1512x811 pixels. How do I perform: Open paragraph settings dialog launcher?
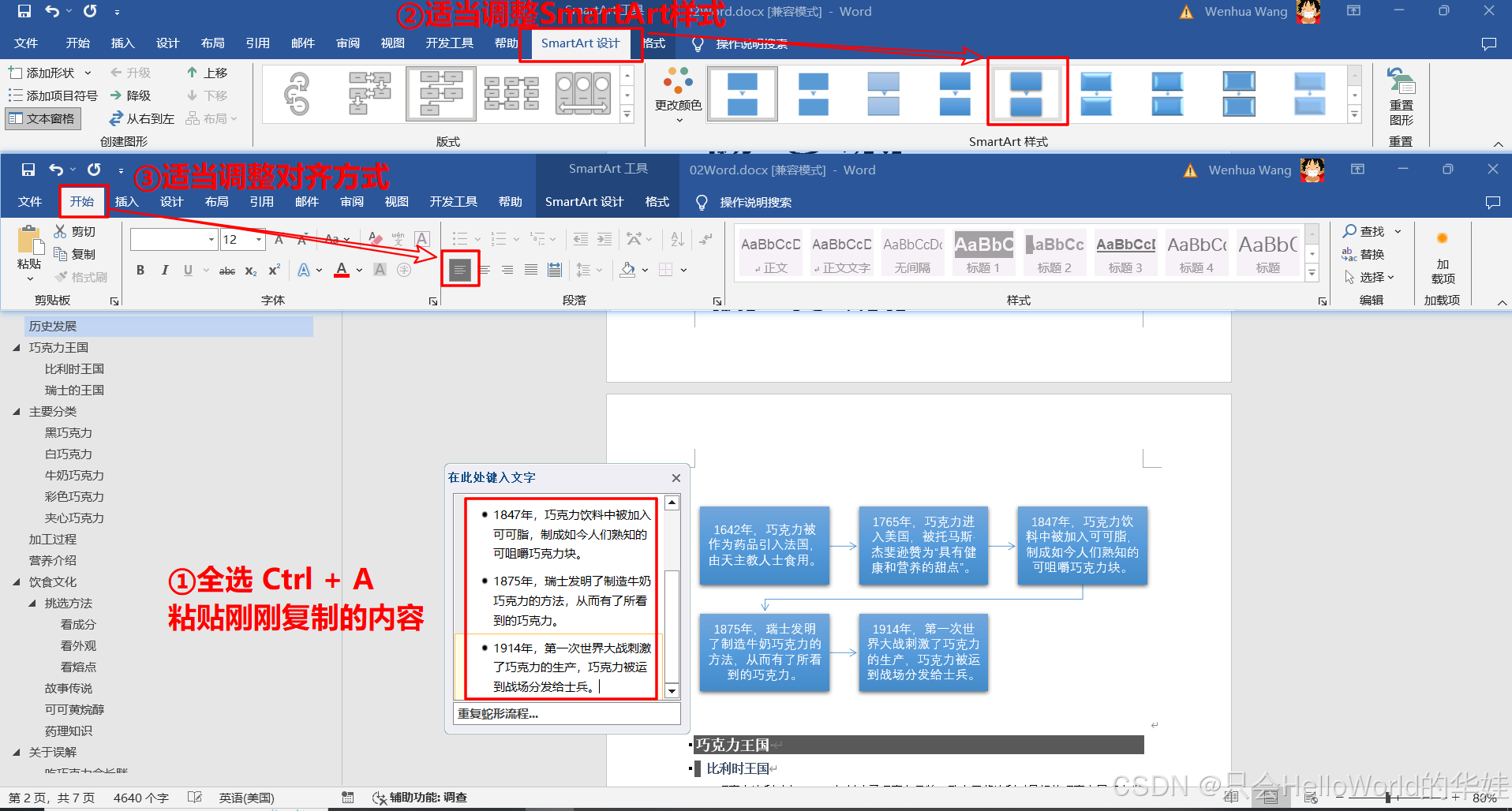click(x=717, y=301)
